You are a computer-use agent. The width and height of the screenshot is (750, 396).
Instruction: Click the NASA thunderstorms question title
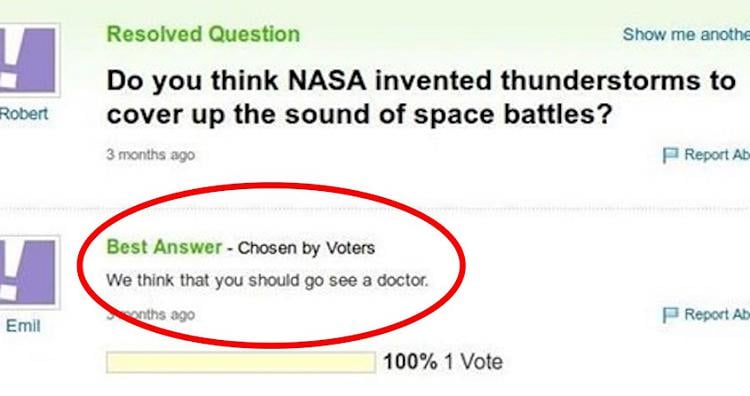tap(421, 98)
